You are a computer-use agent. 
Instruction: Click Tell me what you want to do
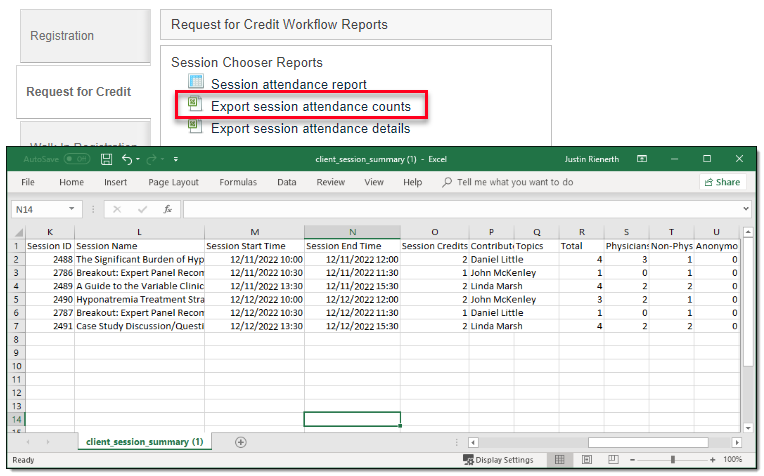pos(515,182)
